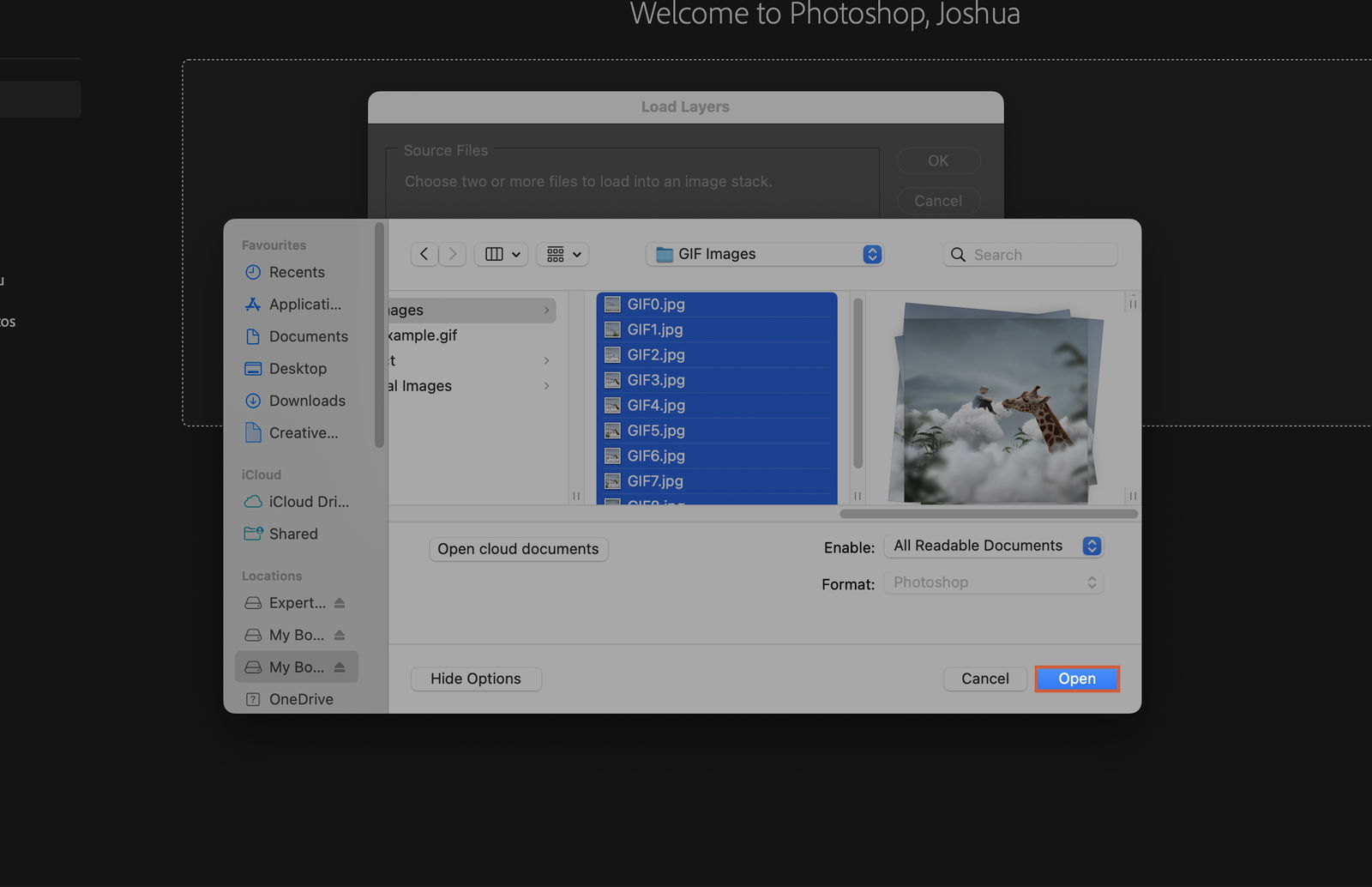Open the Shared iCloud folder
Image resolution: width=1372 pixels, height=887 pixels.
click(292, 534)
